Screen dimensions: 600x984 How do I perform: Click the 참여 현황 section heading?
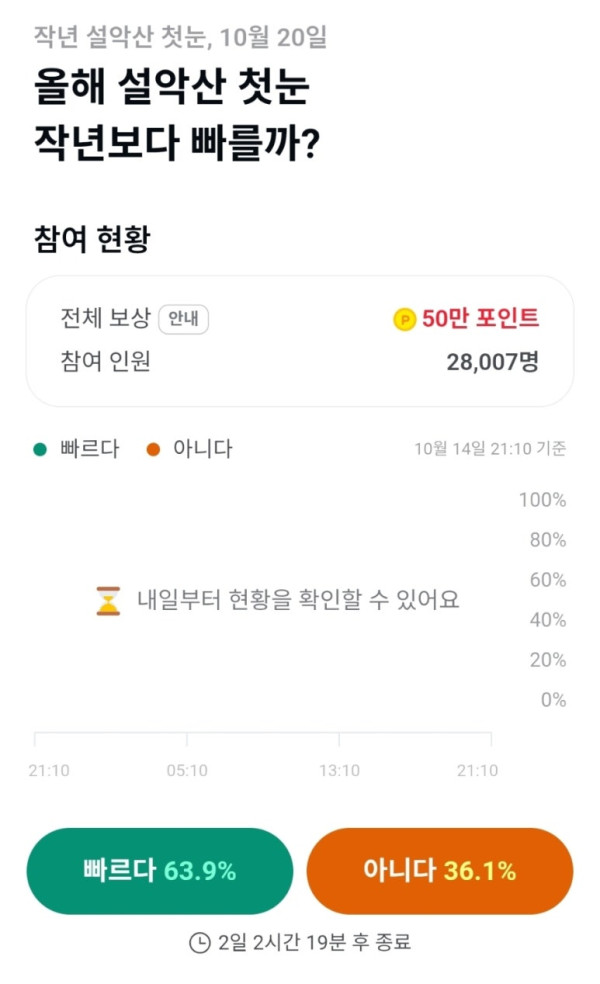pos(92,238)
